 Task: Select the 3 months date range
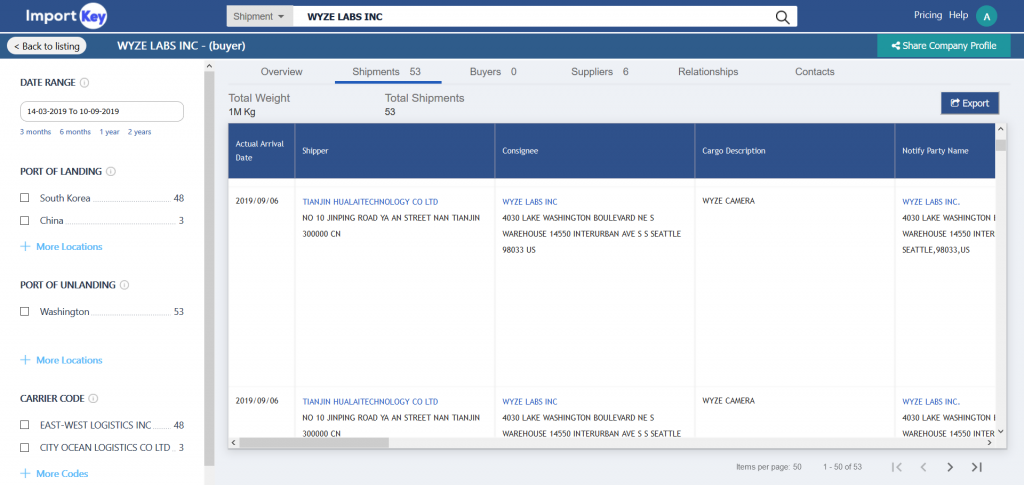coord(35,132)
